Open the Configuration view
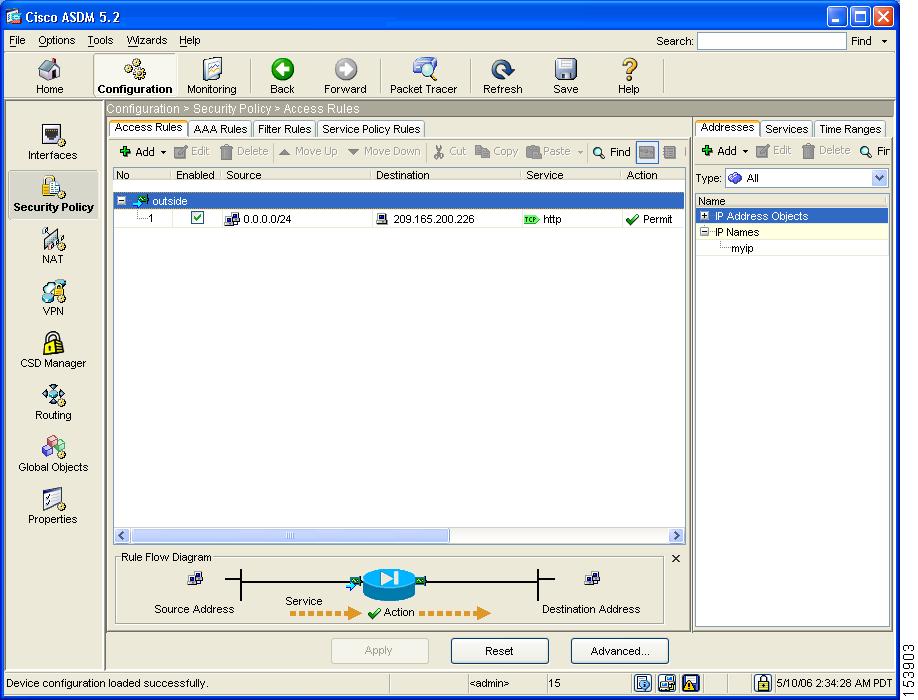Screen dimensions: 918x700 coord(135,76)
